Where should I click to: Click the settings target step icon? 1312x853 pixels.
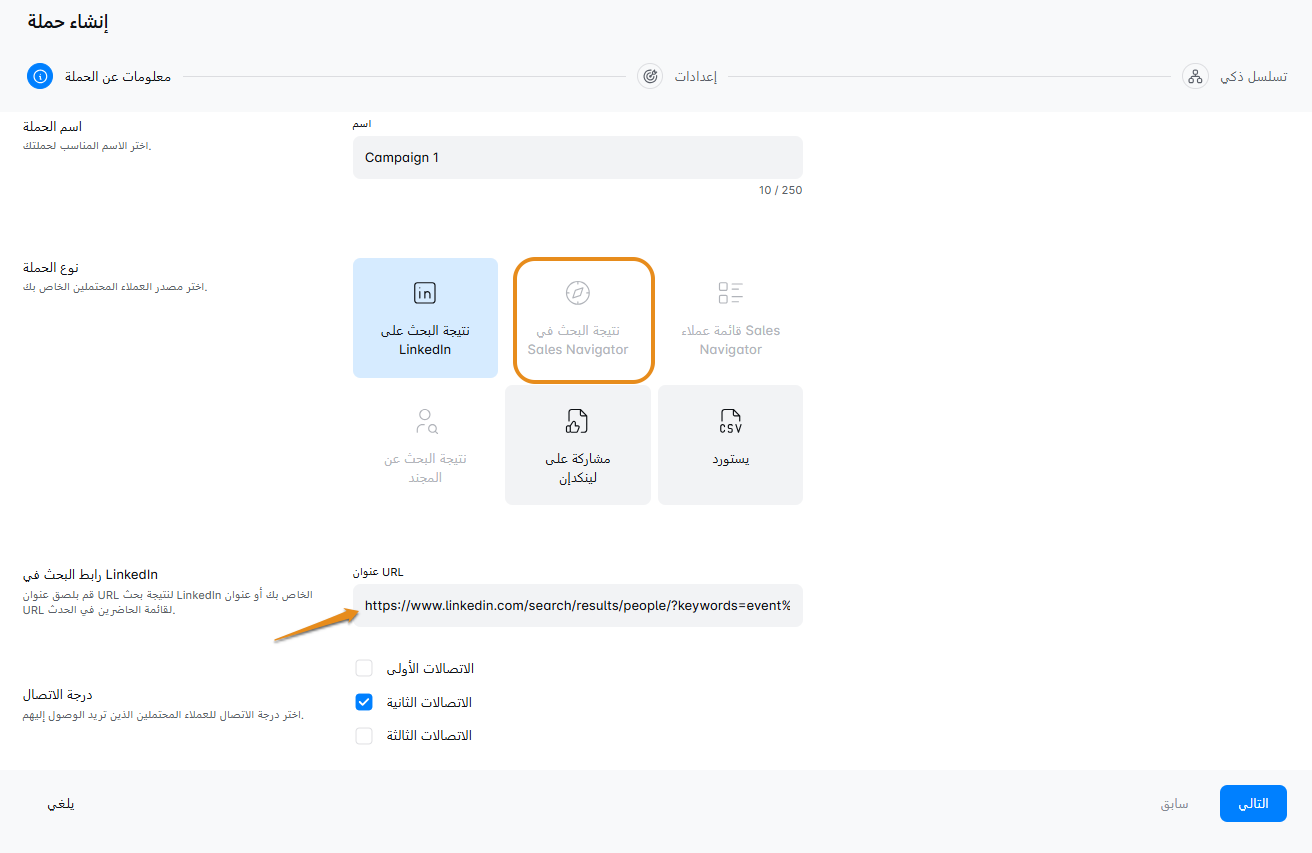[650, 76]
